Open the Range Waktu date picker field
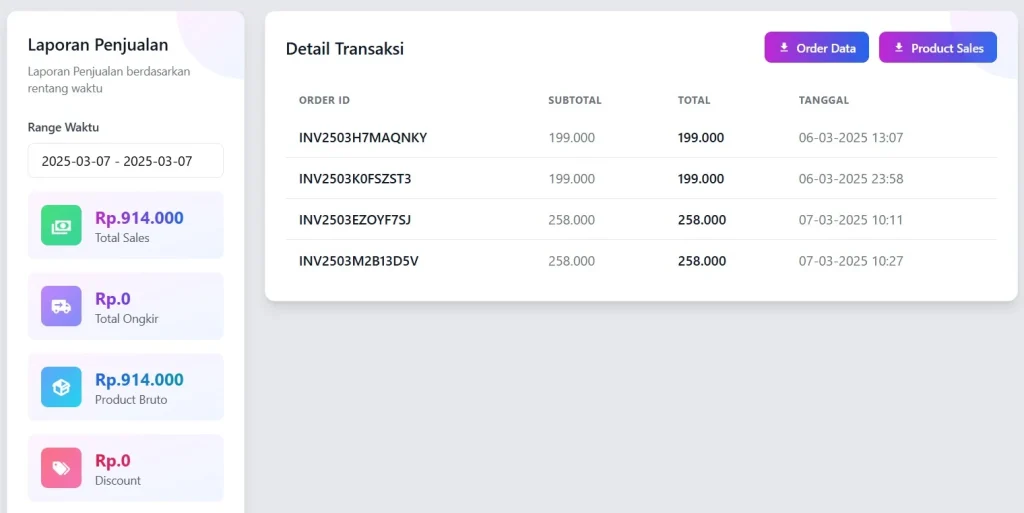 click(x=125, y=161)
